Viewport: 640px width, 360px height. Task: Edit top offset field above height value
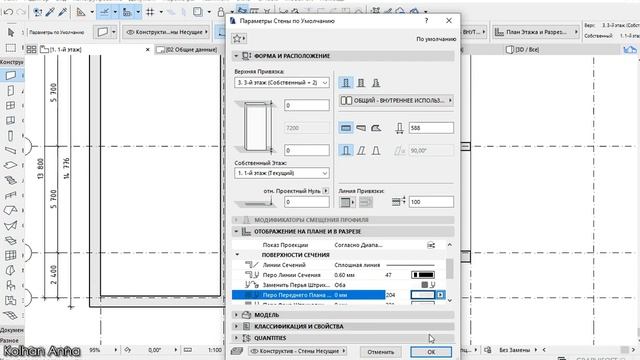307,105
